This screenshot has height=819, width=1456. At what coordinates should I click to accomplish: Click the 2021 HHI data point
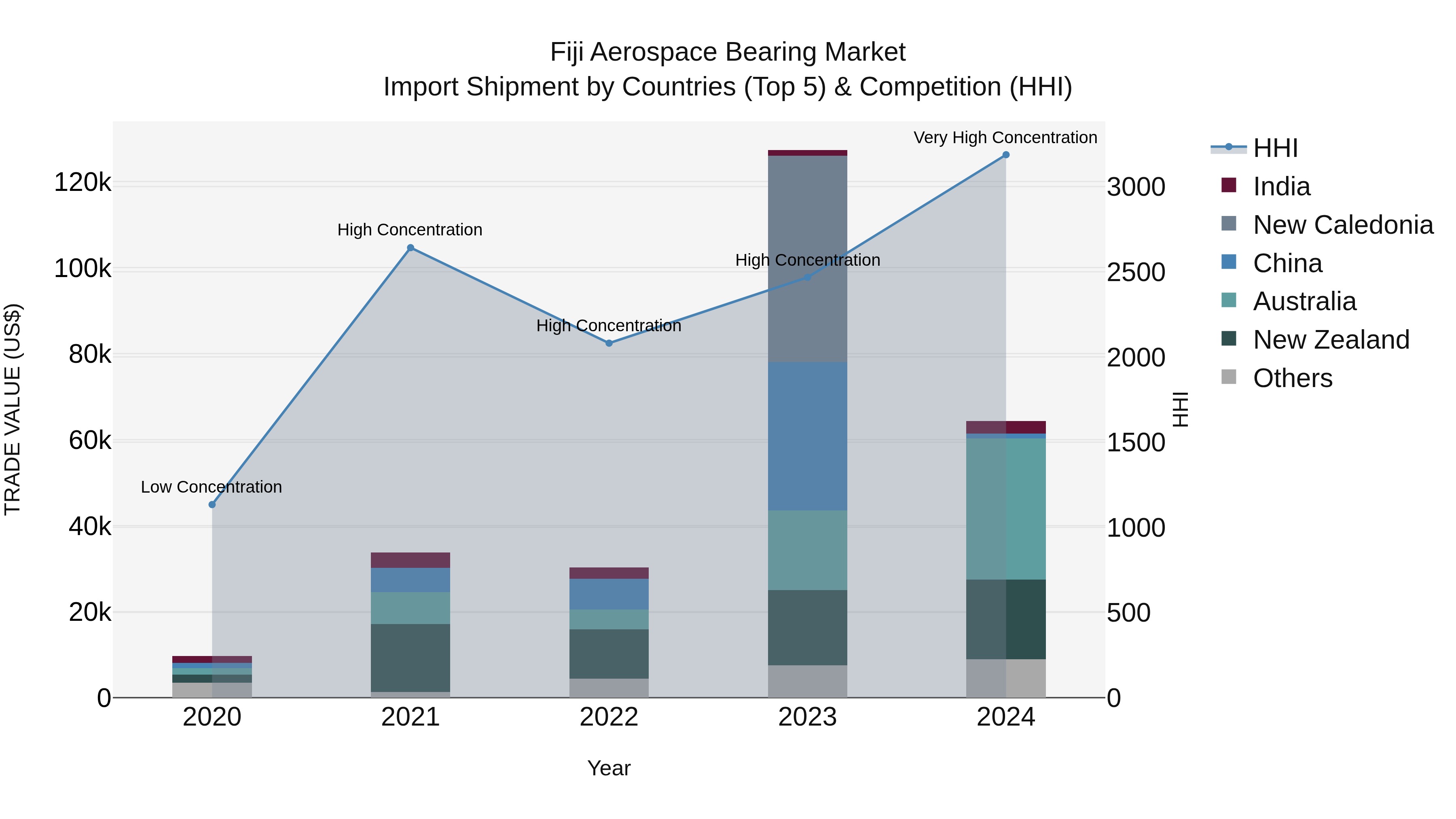pos(411,248)
